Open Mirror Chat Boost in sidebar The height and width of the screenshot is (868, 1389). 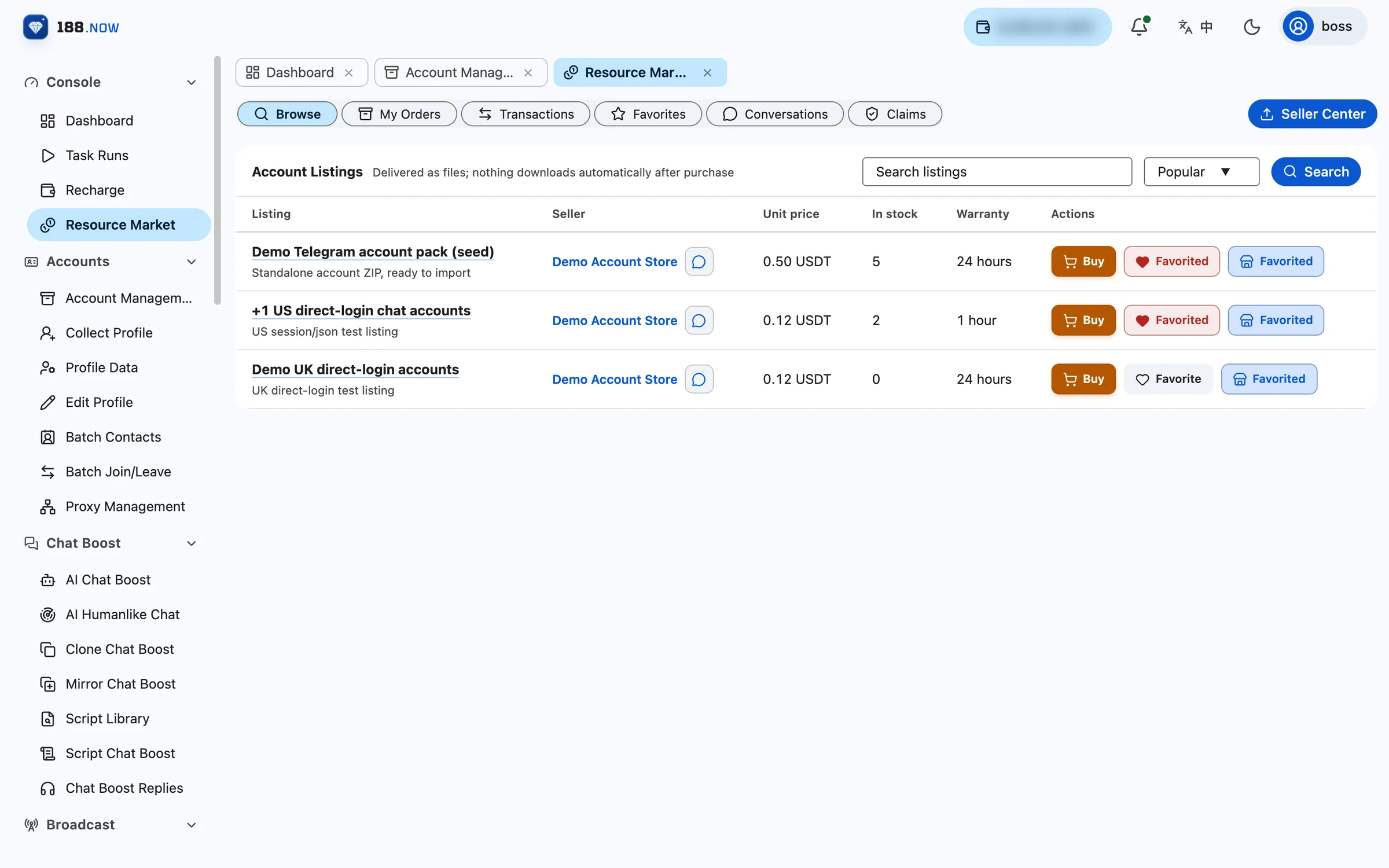point(119,684)
